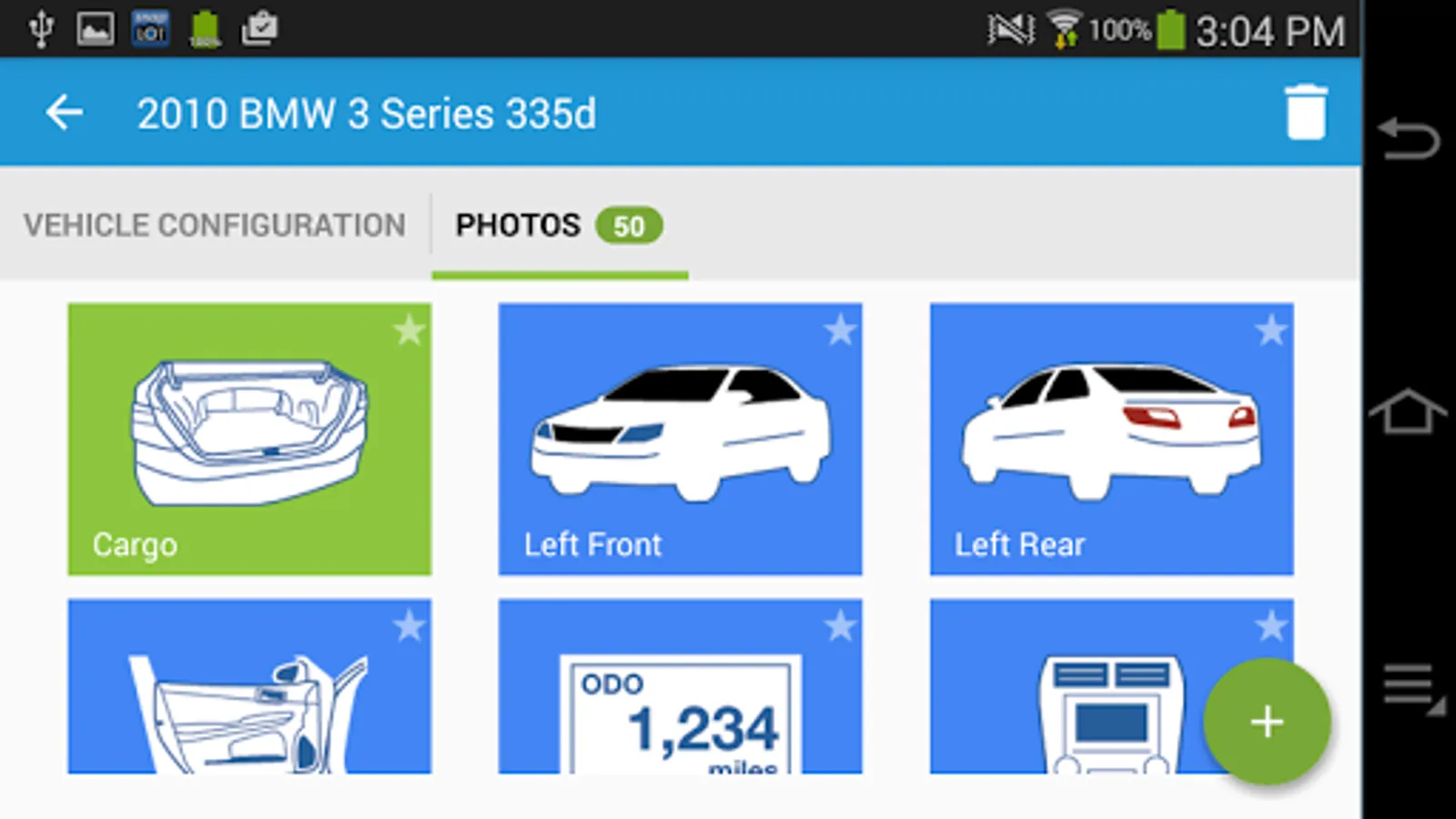1456x819 pixels.
Task: Open the Android menu button
Action: 1412,687
